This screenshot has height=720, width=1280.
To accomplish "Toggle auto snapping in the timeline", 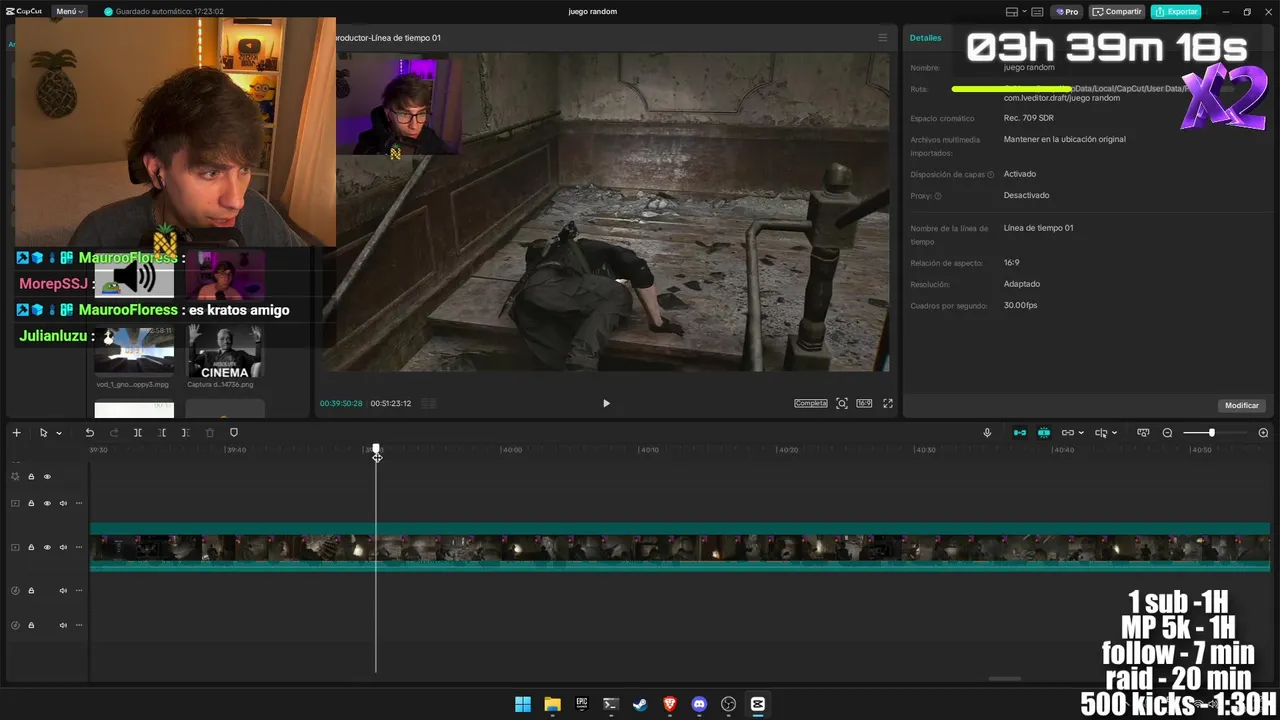I will (x=1044, y=433).
